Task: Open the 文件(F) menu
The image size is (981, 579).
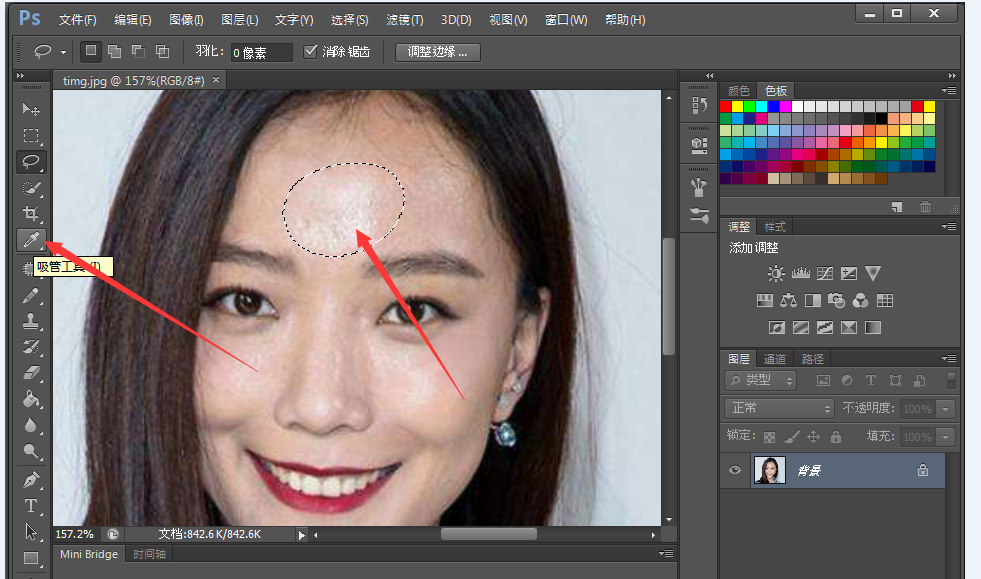Action: 78,20
